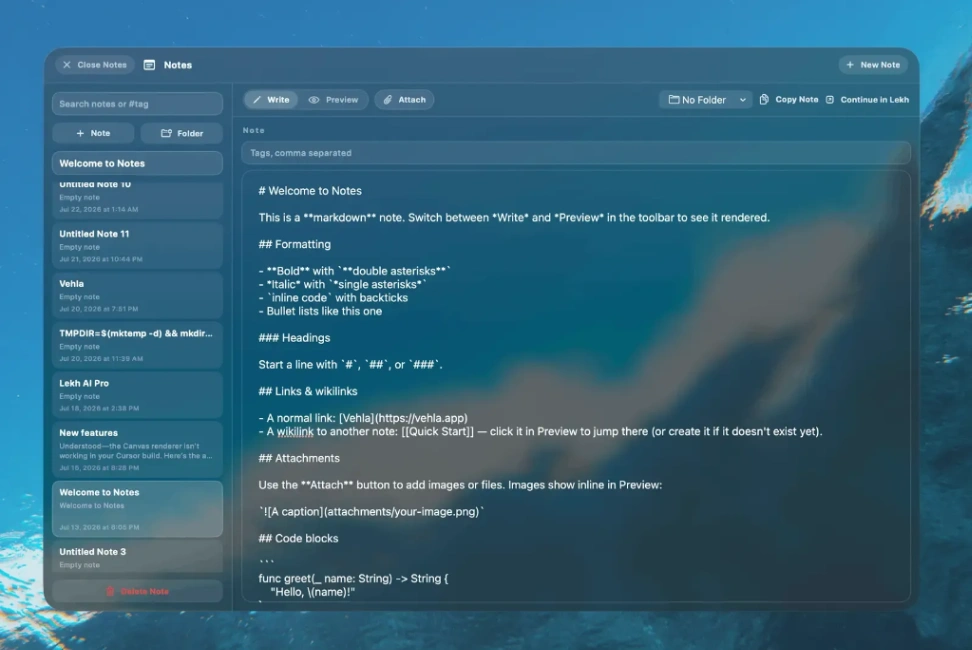Click Continue in Lekh

tap(867, 100)
